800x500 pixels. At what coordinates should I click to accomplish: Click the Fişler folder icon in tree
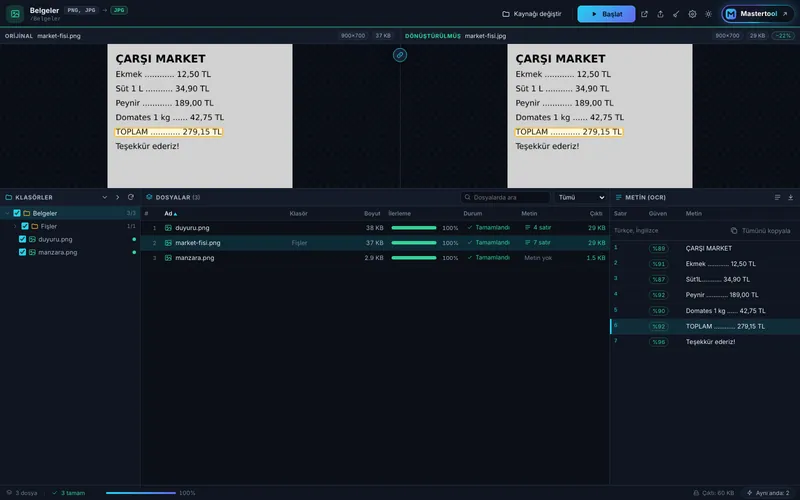(35, 226)
